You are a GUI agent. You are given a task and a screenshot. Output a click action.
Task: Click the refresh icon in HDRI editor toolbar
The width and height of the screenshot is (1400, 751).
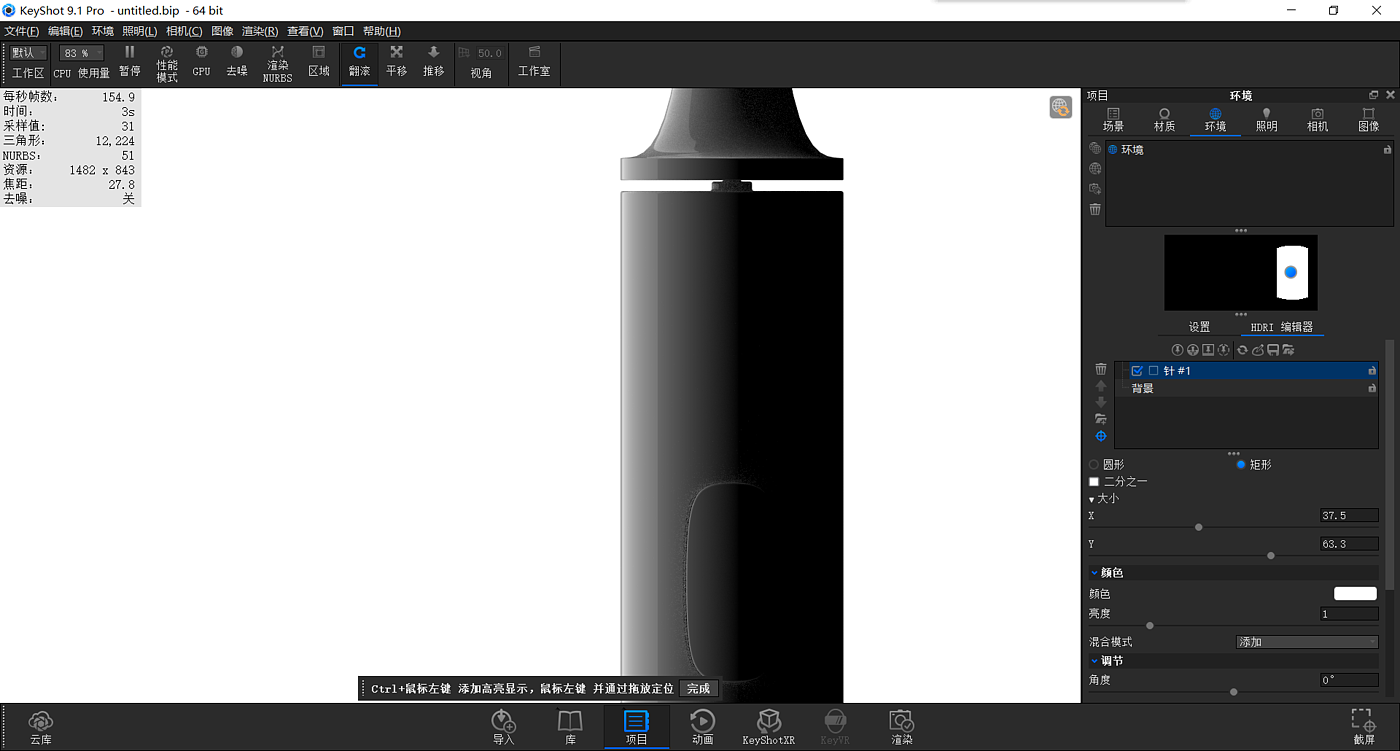click(x=1242, y=350)
